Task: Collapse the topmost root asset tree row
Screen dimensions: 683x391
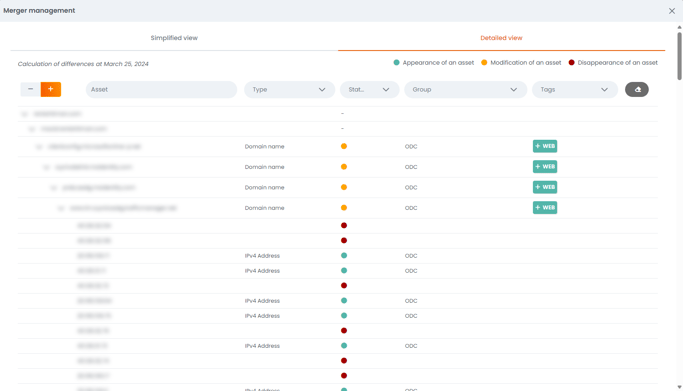Action: point(24,114)
